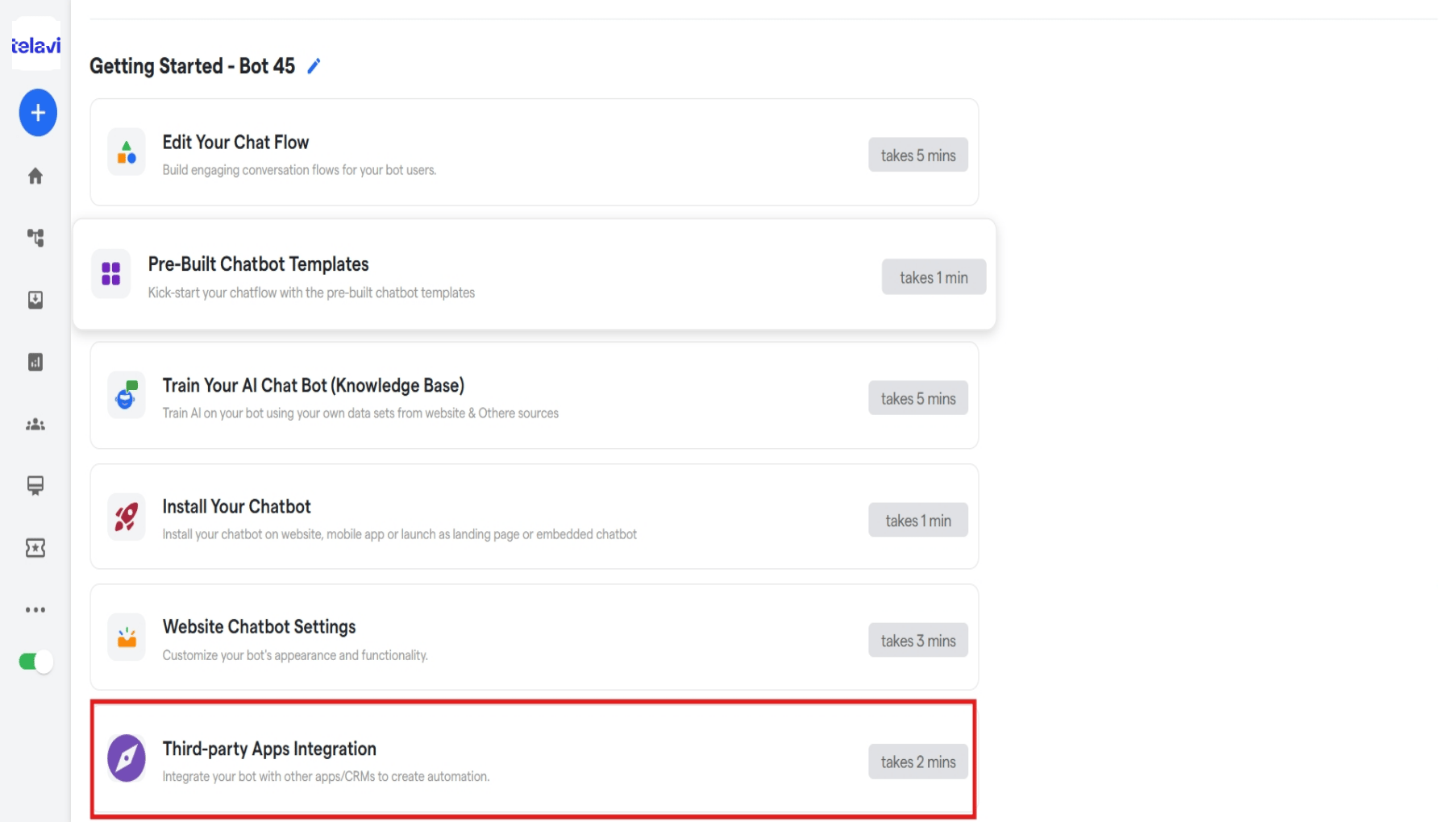This screenshot has width=1456, height=822.
Task: Open Install Your Chatbot title
Action: tap(236, 506)
